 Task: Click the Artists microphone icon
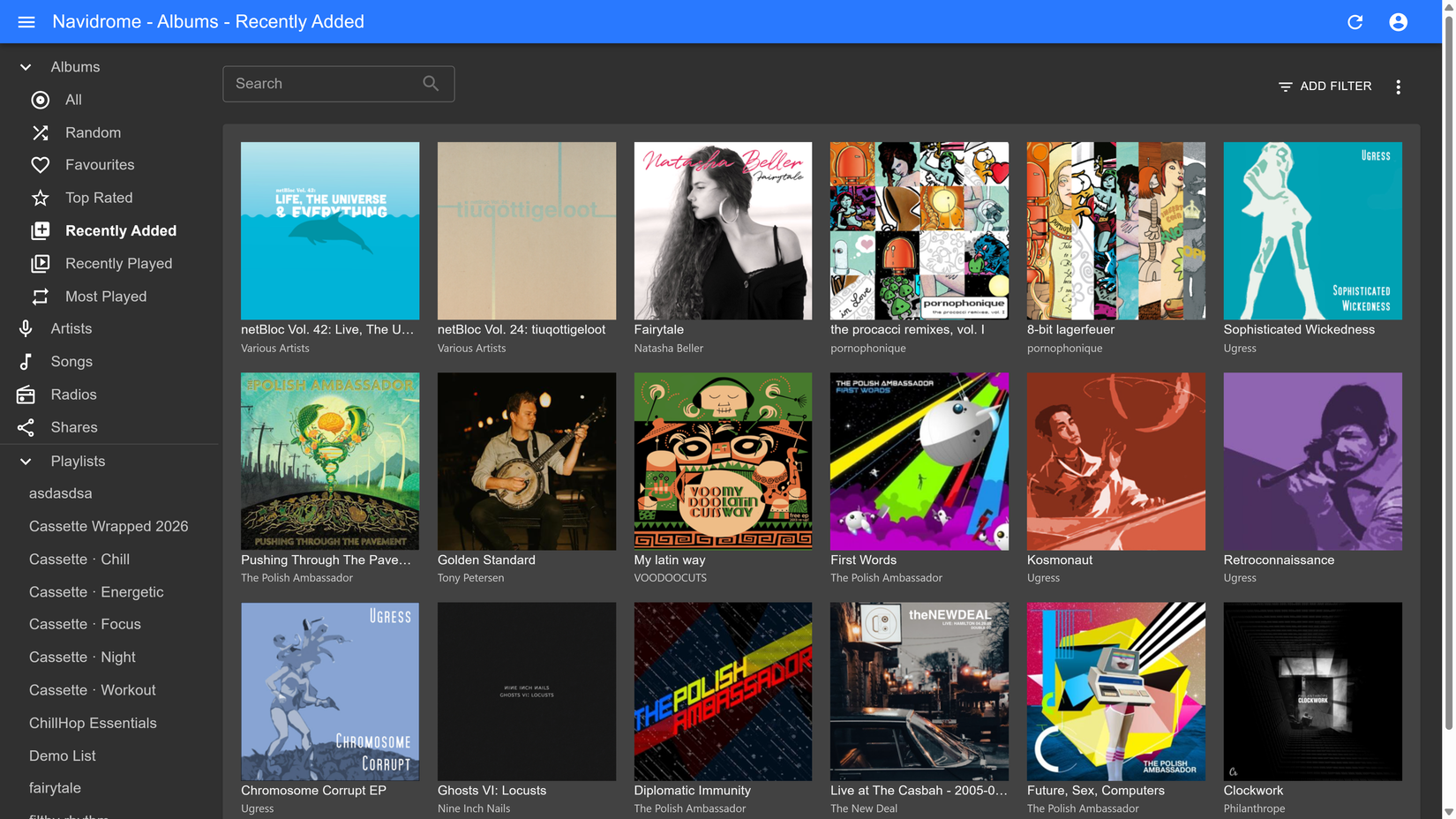coord(26,328)
